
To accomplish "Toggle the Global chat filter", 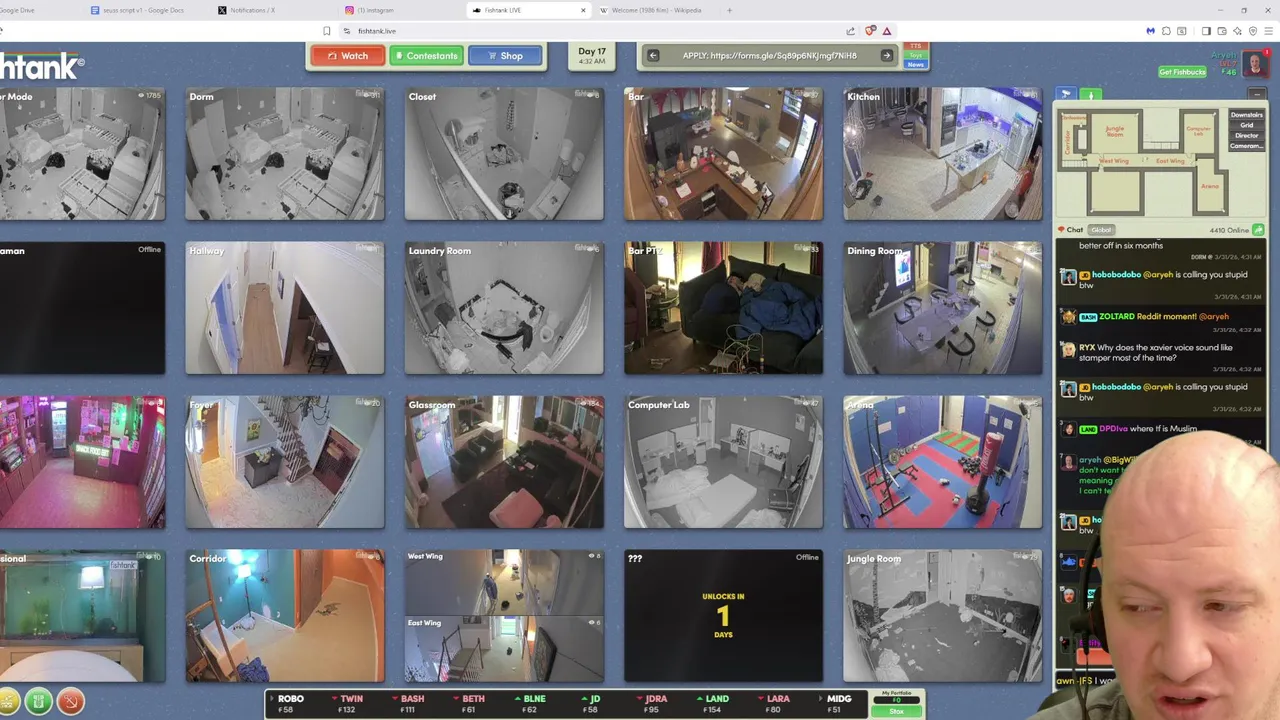I will [1100, 230].
